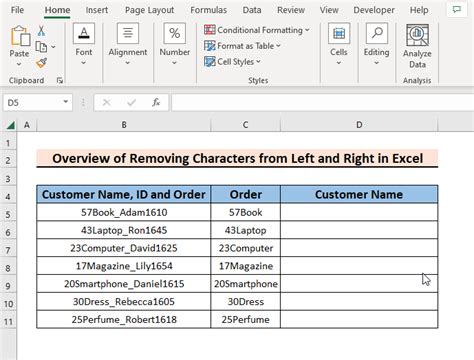474x360 pixels.
Task: Open the Clipboard dialog launcher
Action: pyautogui.click(x=60, y=80)
